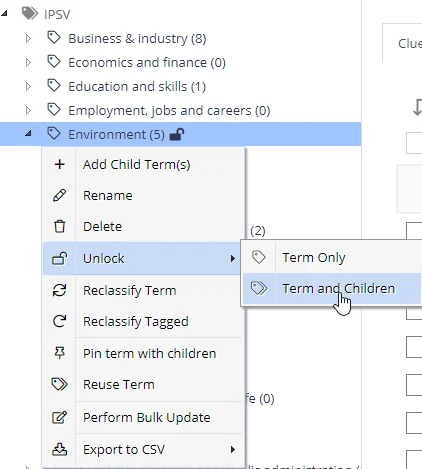This screenshot has width=422, height=469.
Task: Collapse the Environment (5) tree node
Action: pos(28,134)
